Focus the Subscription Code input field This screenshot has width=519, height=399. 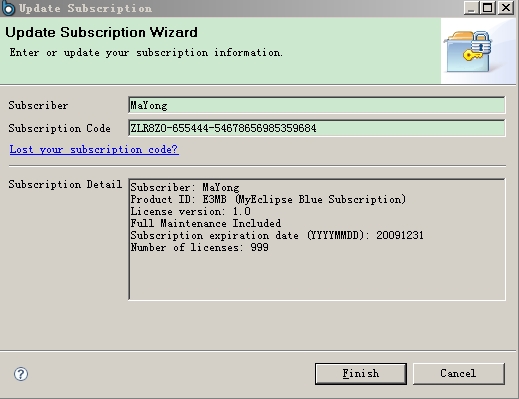(x=317, y=128)
